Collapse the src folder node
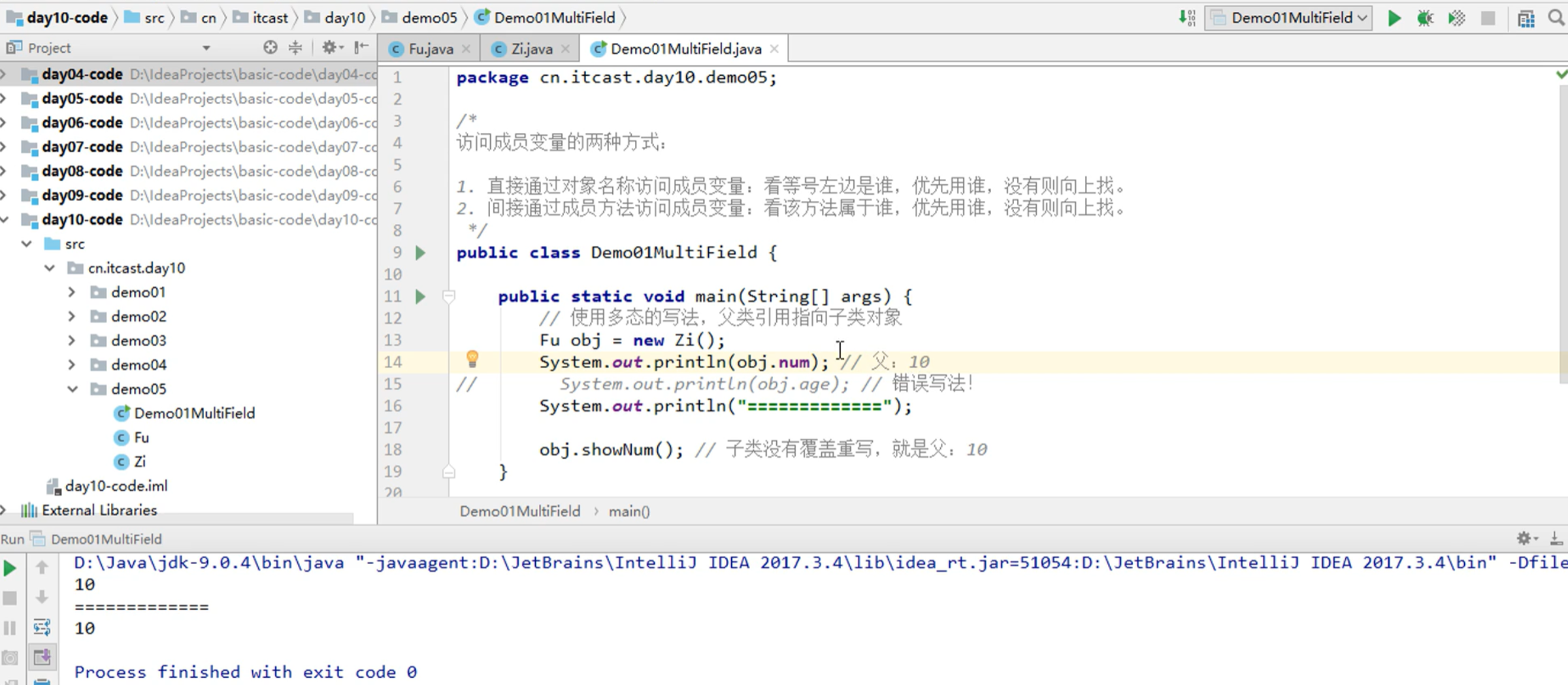Viewport: 1568px width, 685px height. [x=27, y=244]
